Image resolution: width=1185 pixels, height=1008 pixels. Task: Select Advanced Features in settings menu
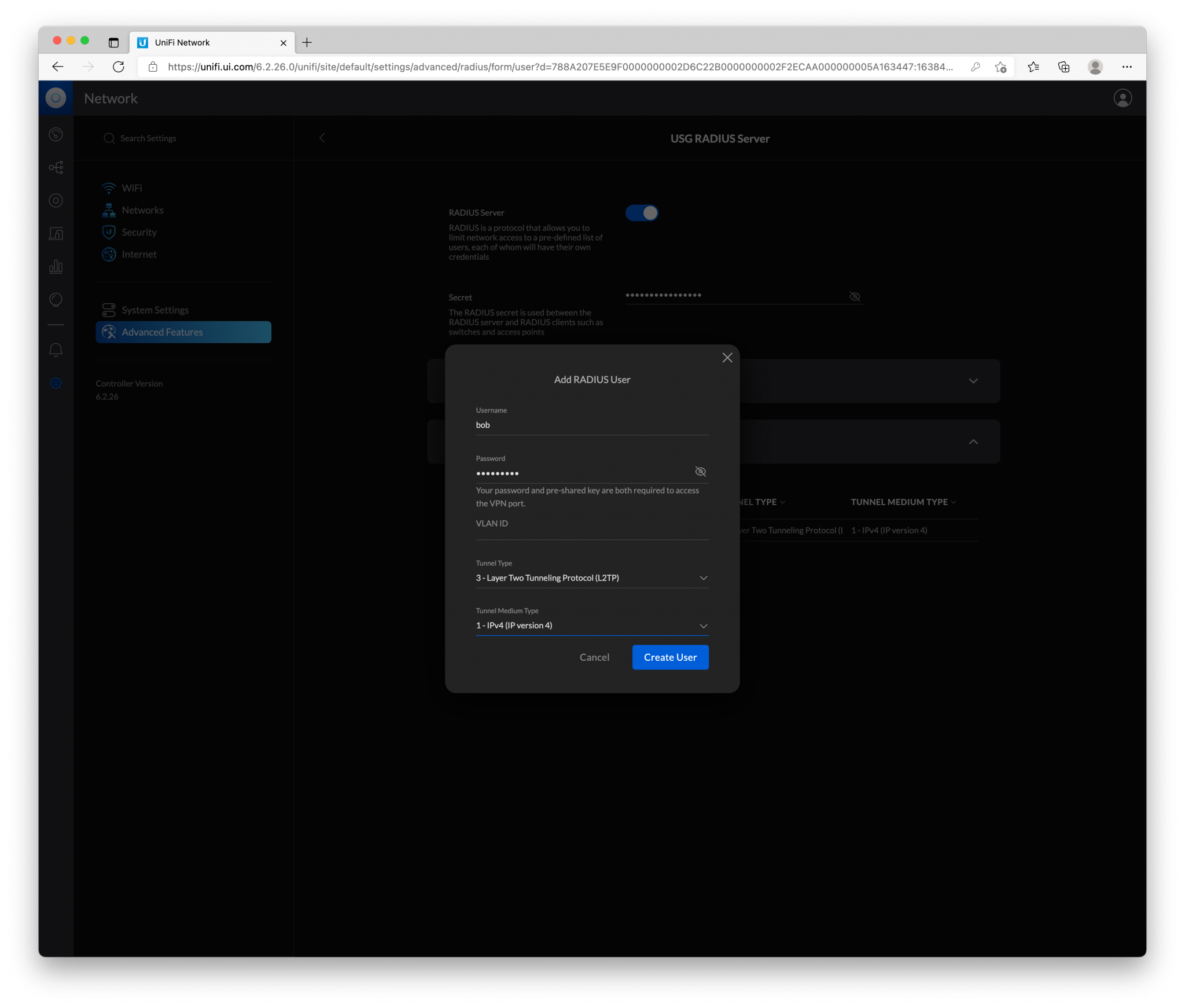click(162, 332)
